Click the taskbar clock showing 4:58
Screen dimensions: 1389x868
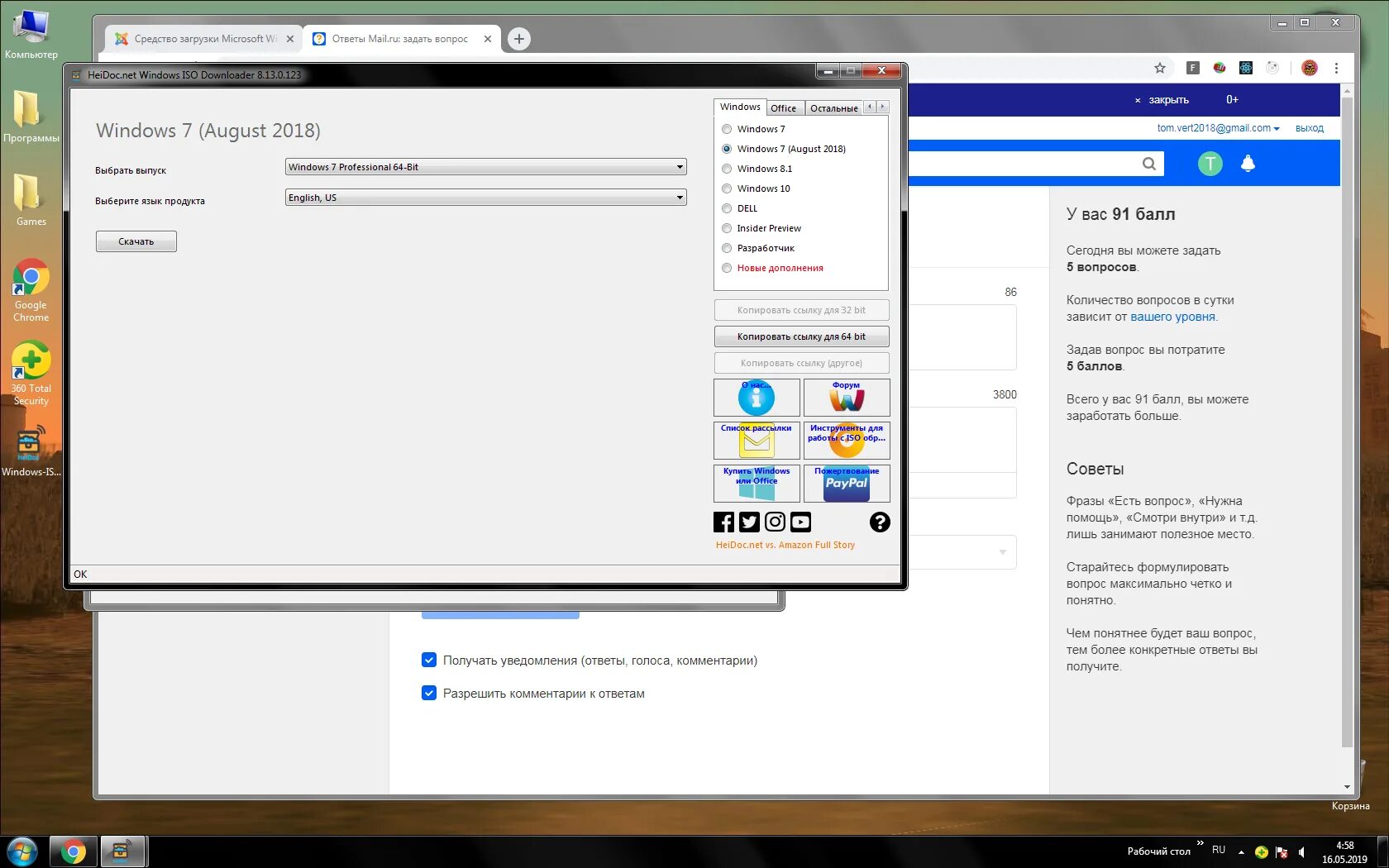tap(1345, 852)
